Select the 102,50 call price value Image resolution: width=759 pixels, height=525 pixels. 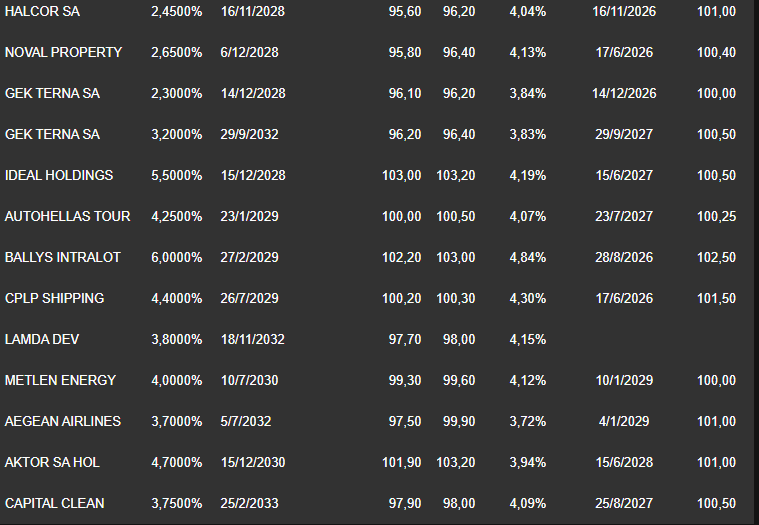click(x=716, y=257)
